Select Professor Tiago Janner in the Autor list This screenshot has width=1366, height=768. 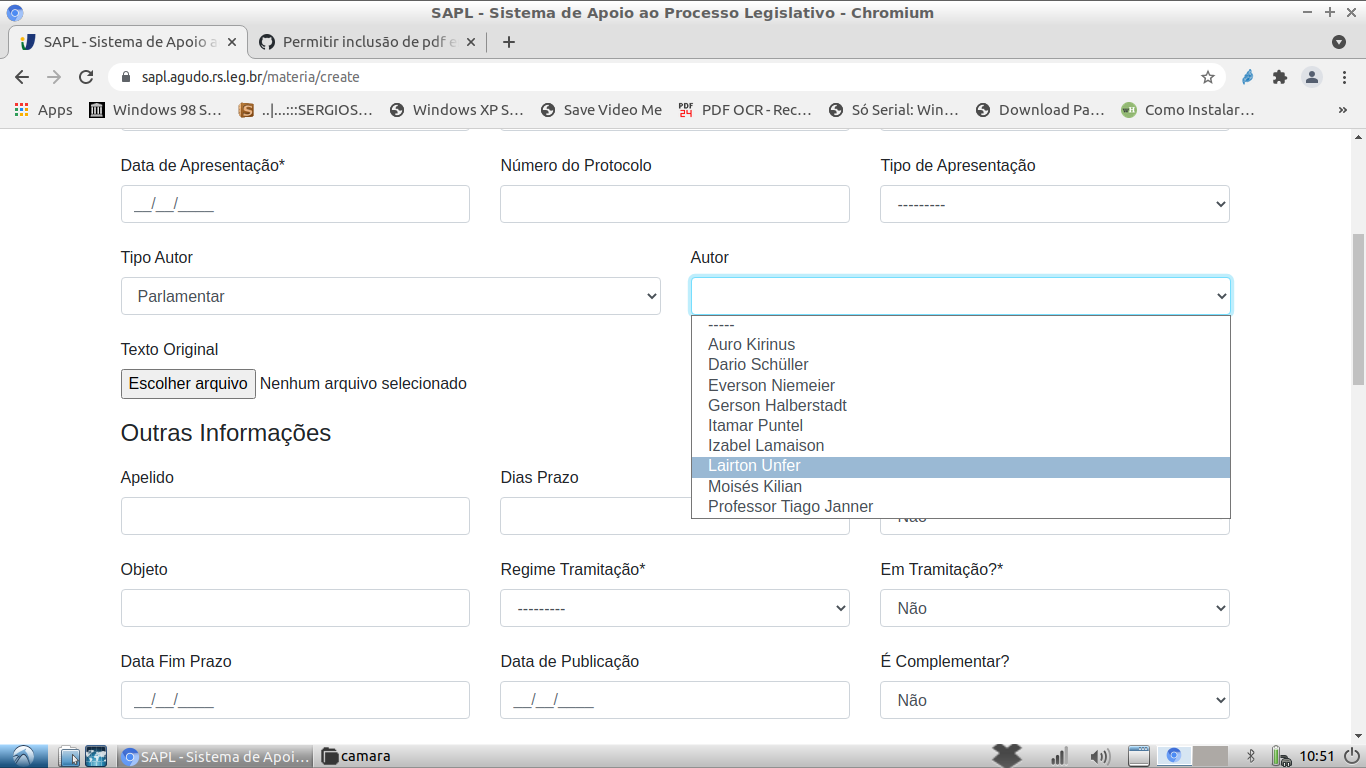[x=961, y=506]
